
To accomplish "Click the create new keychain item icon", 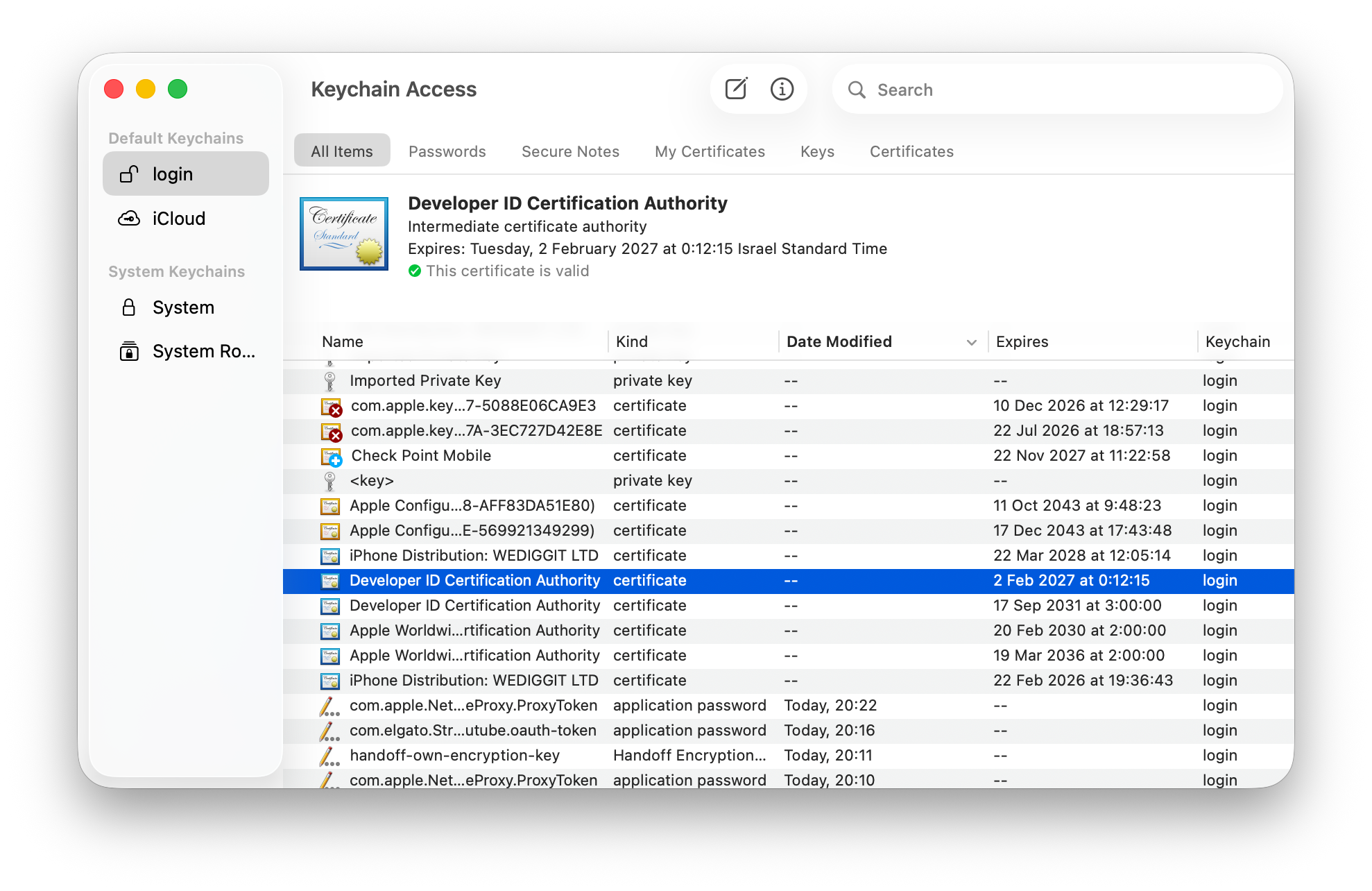I will click(736, 89).
